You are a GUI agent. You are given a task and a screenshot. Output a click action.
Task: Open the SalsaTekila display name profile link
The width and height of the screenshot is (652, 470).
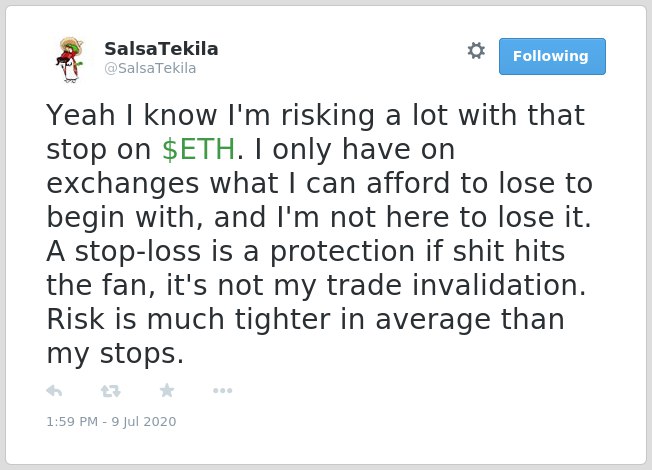(x=161, y=49)
